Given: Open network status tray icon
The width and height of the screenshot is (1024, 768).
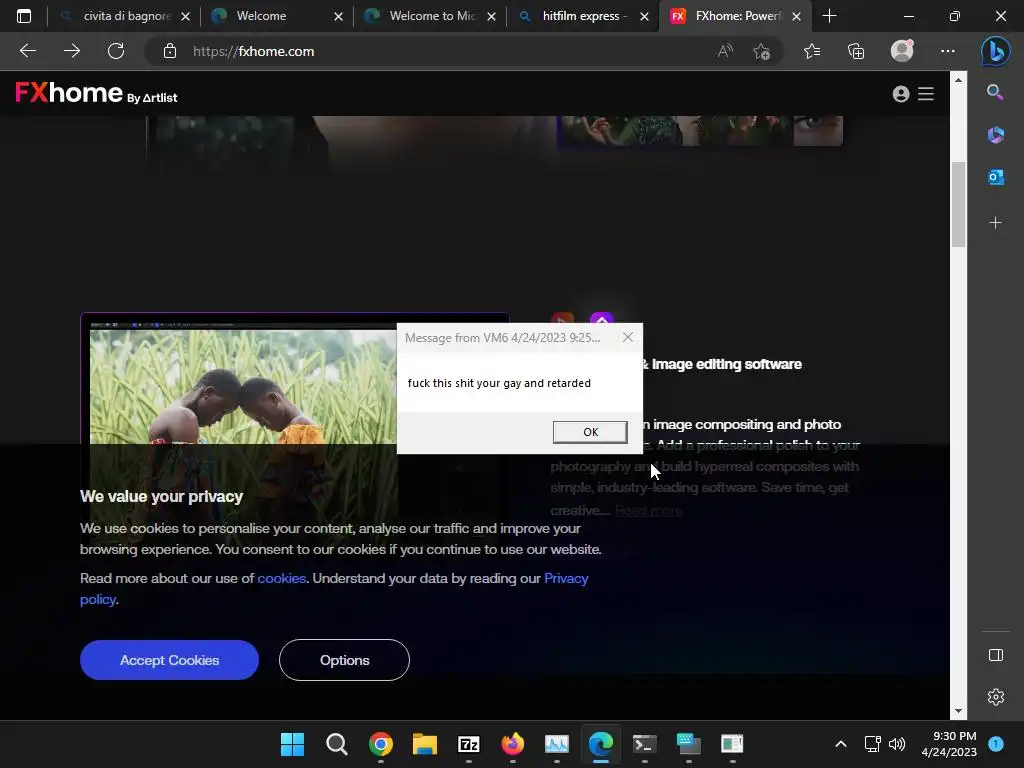Looking at the screenshot, I should 872,744.
